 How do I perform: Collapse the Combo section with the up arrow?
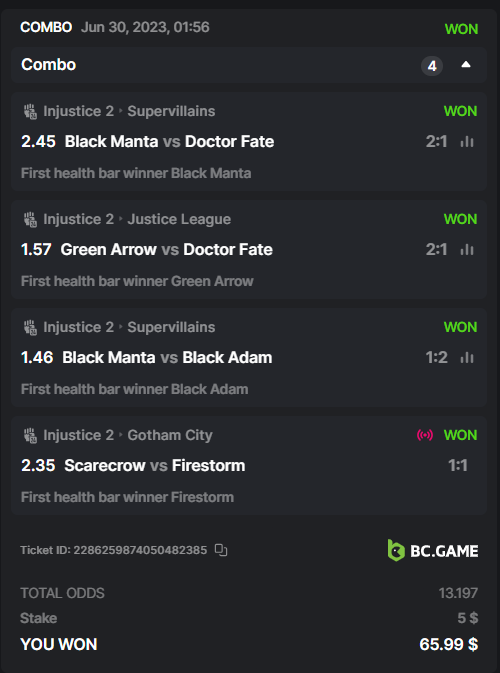point(466,65)
